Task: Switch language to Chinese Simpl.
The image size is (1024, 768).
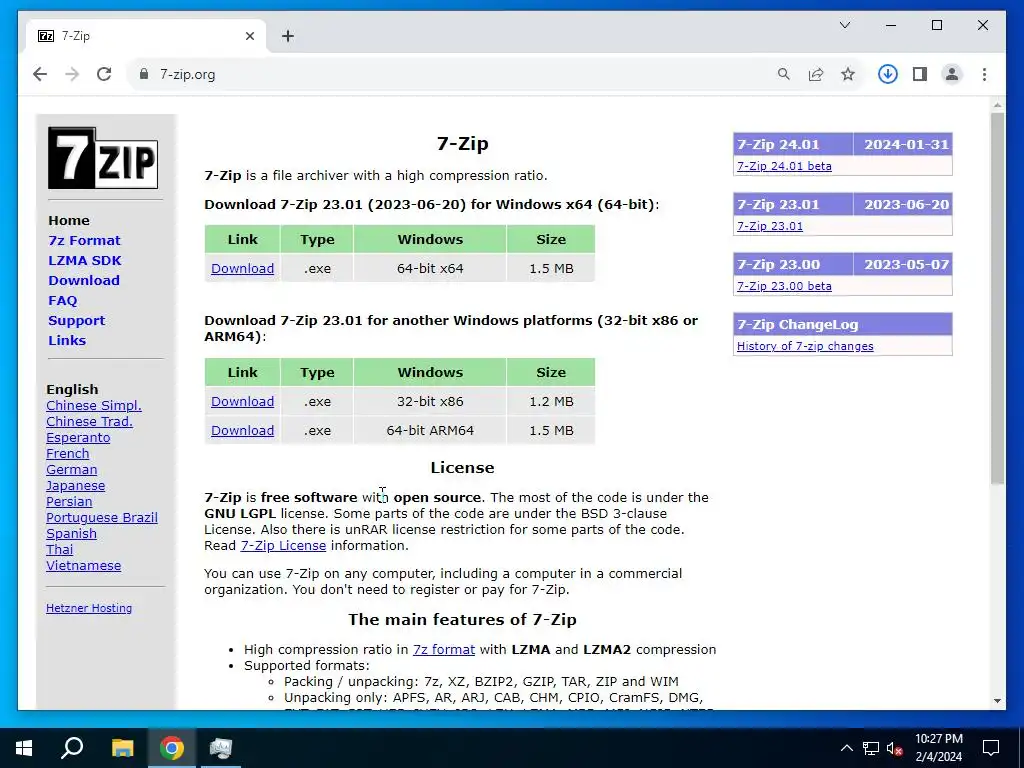Action: pyautogui.click(x=93, y=406)
